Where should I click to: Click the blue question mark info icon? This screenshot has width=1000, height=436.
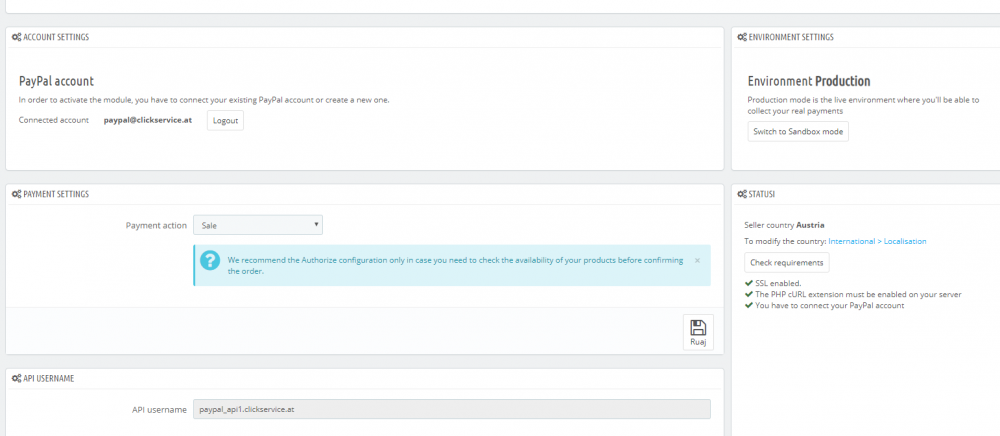tap(209, 261)
